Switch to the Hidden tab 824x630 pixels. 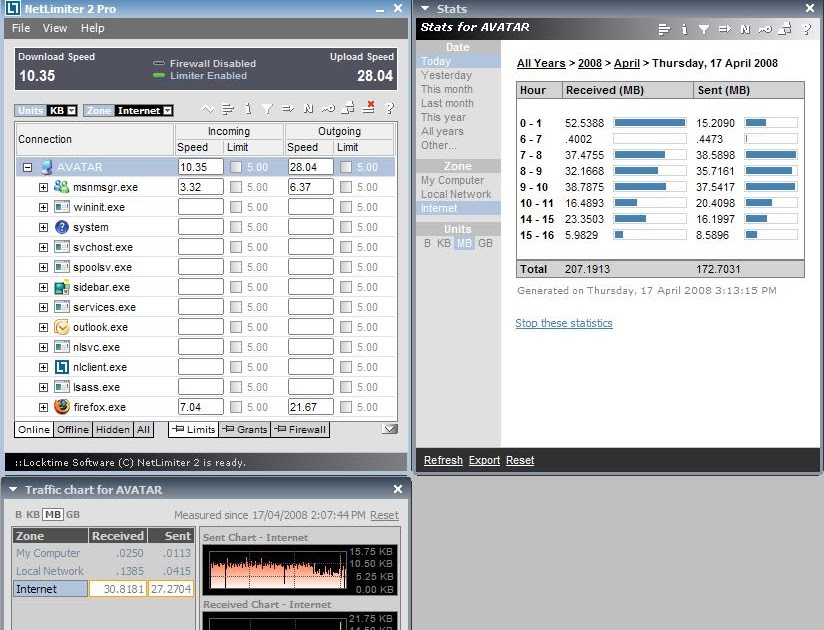112,429
